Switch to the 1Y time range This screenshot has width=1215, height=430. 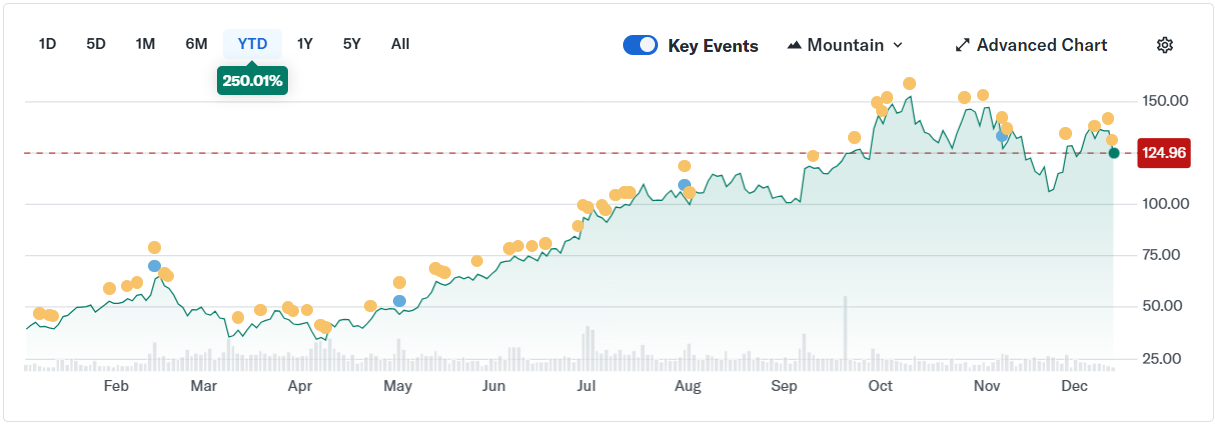[x=305, y=44]
